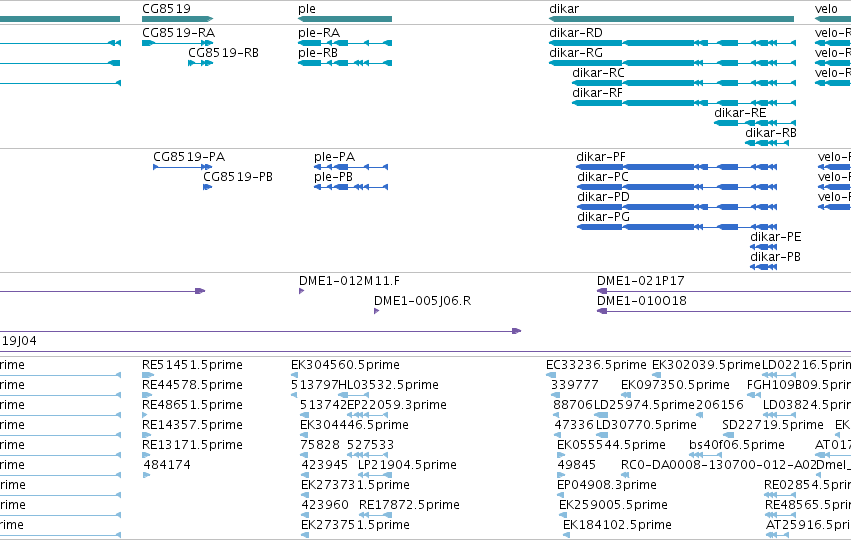Click the HL03532.5prime label

[x=388, y=385]
